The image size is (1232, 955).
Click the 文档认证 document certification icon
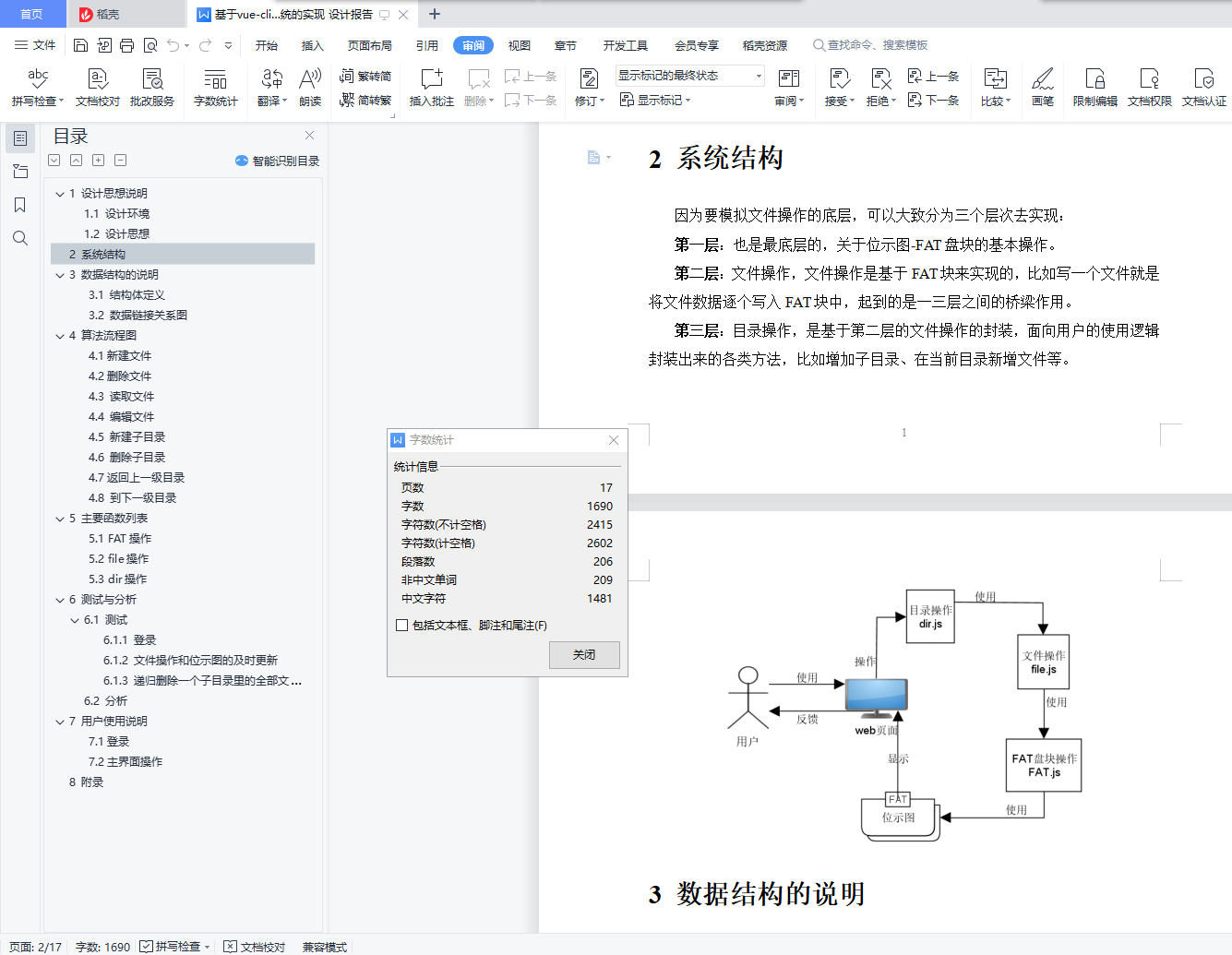tap(1204, 88)
